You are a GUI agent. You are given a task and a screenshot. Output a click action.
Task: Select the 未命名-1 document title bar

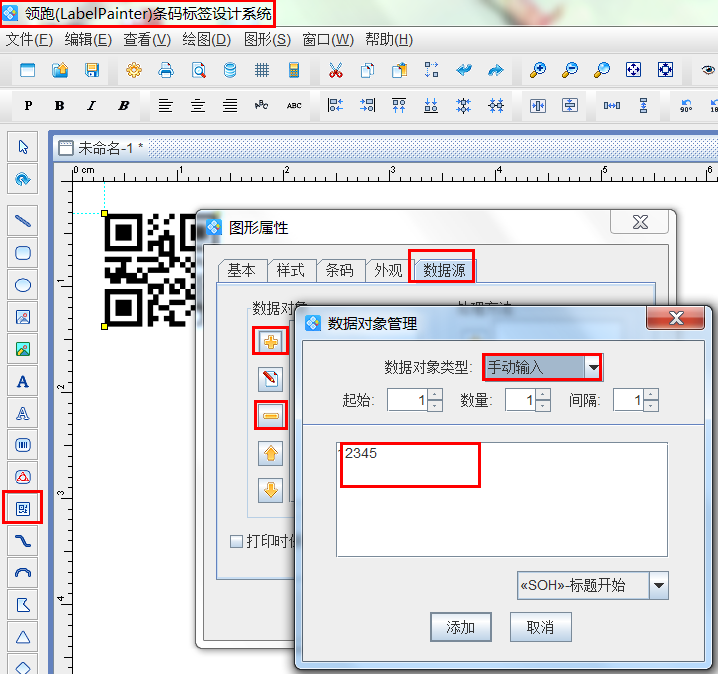[385, 148]
